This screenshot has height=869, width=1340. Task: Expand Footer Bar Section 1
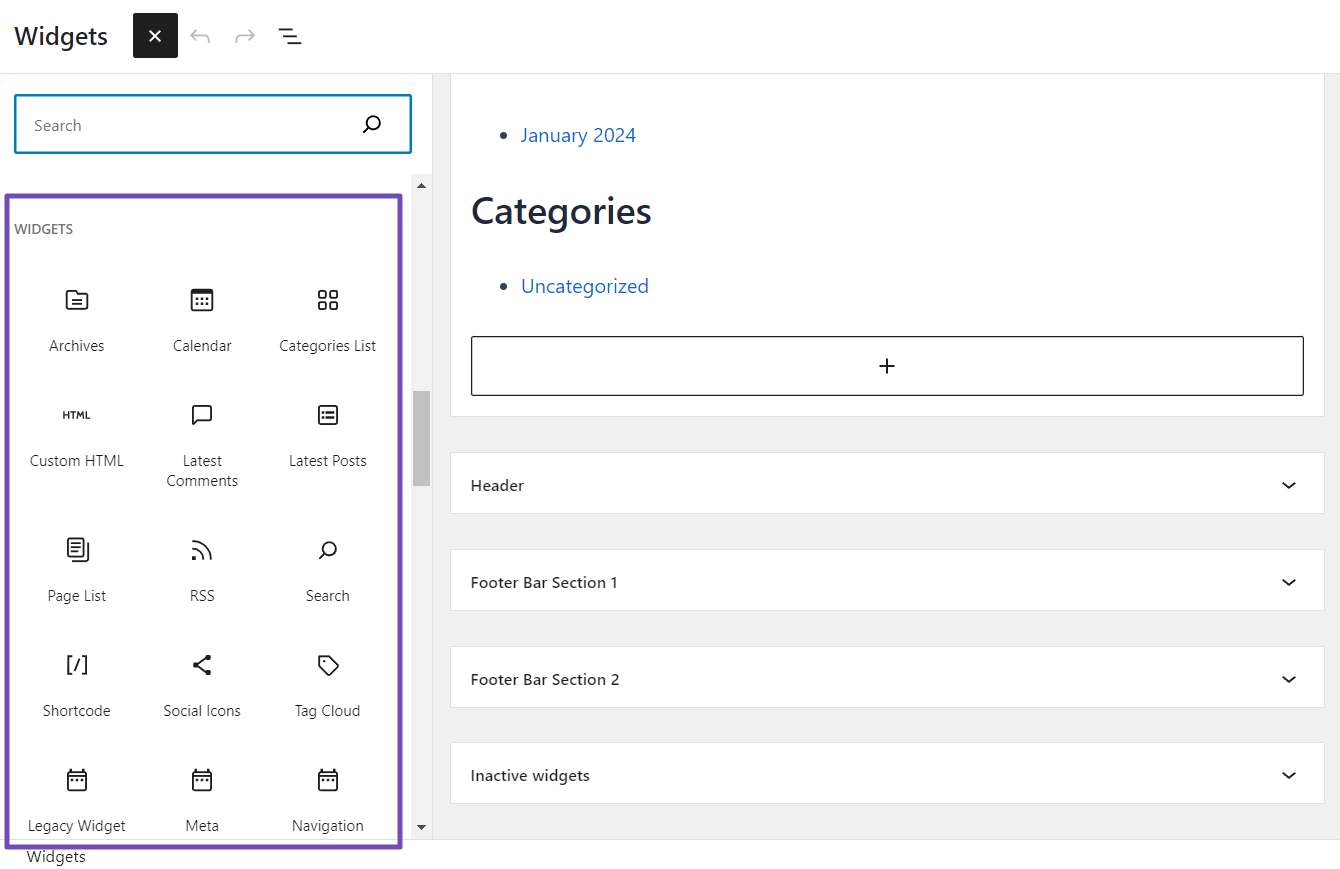pyautogui.click(x=887, y=582)
